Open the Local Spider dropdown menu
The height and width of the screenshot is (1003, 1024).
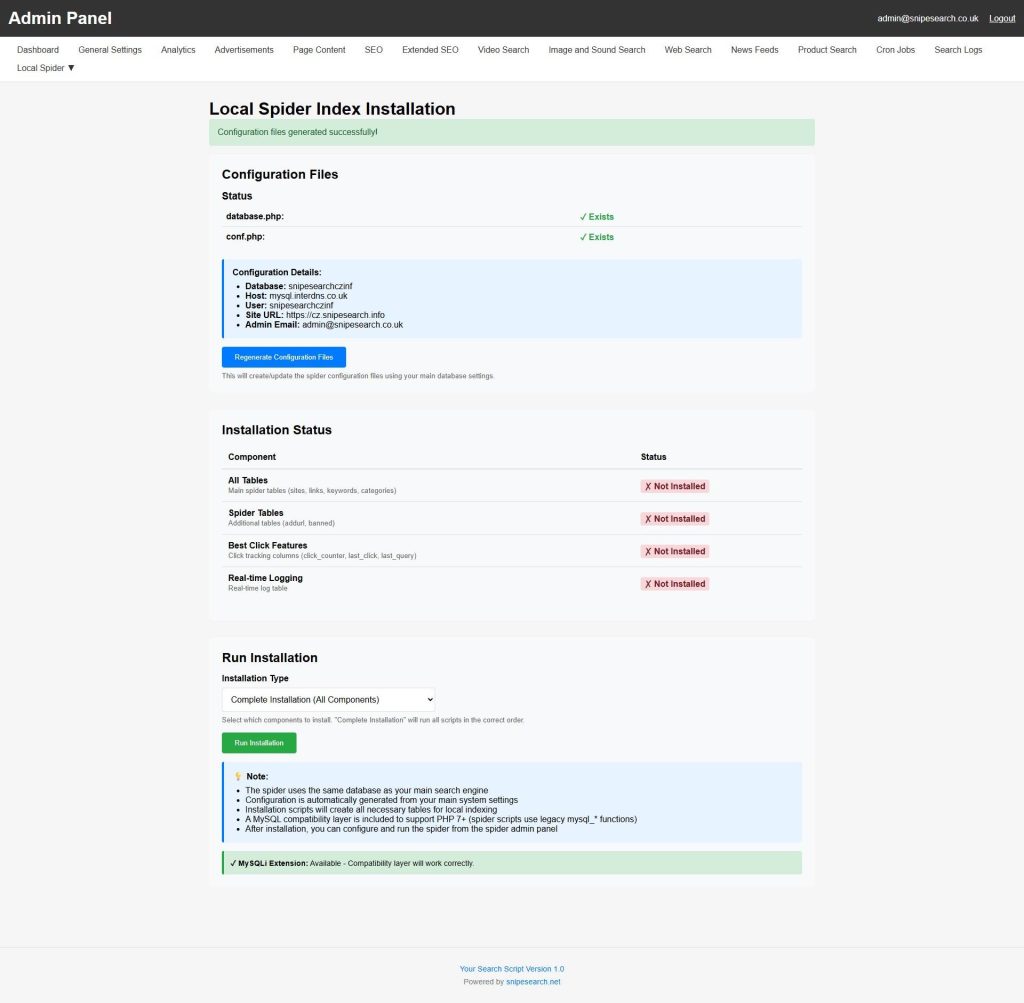[x=46, y=68]
